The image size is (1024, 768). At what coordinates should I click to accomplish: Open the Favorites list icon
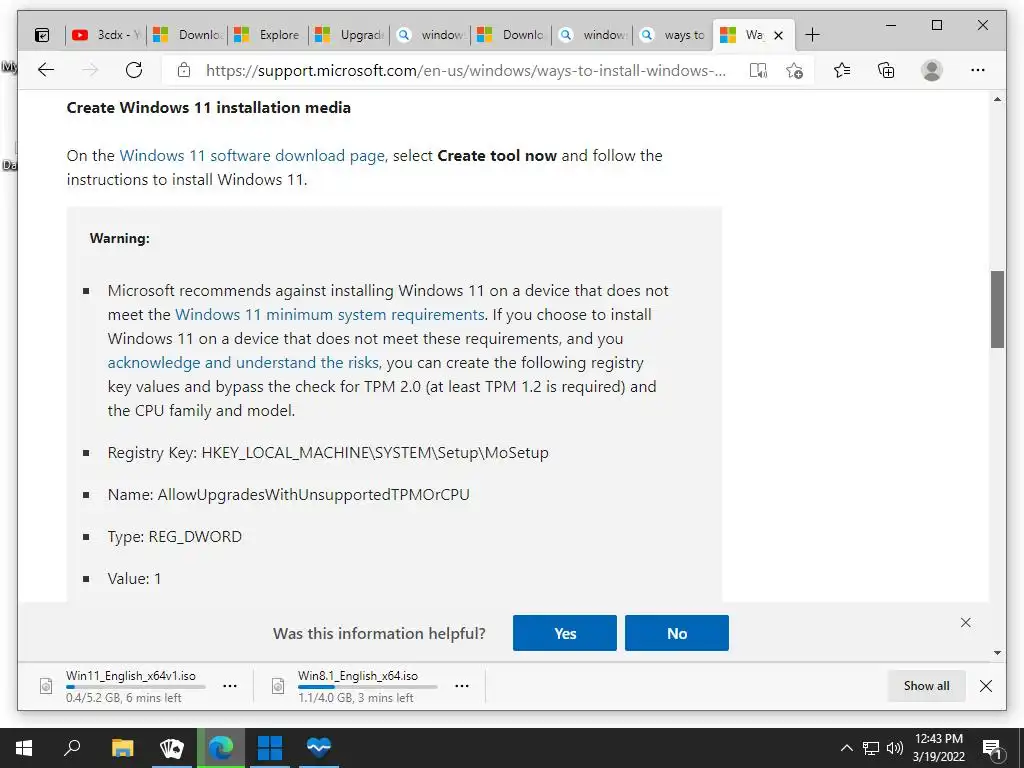coord(842,70)
